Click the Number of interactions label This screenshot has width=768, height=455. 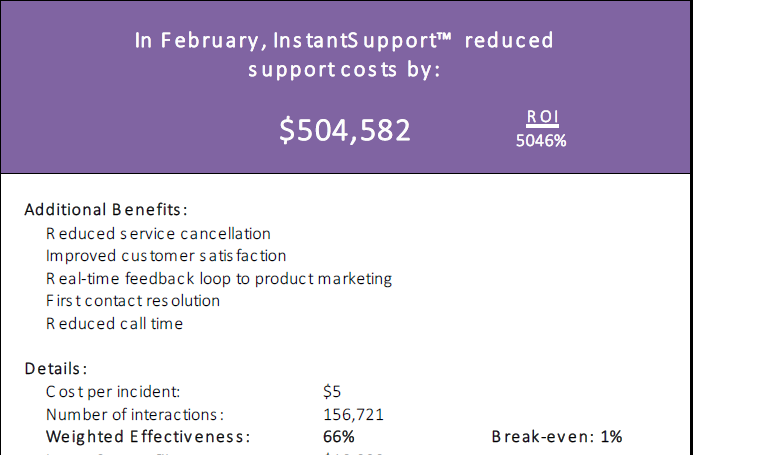click(x=135, y=415)
